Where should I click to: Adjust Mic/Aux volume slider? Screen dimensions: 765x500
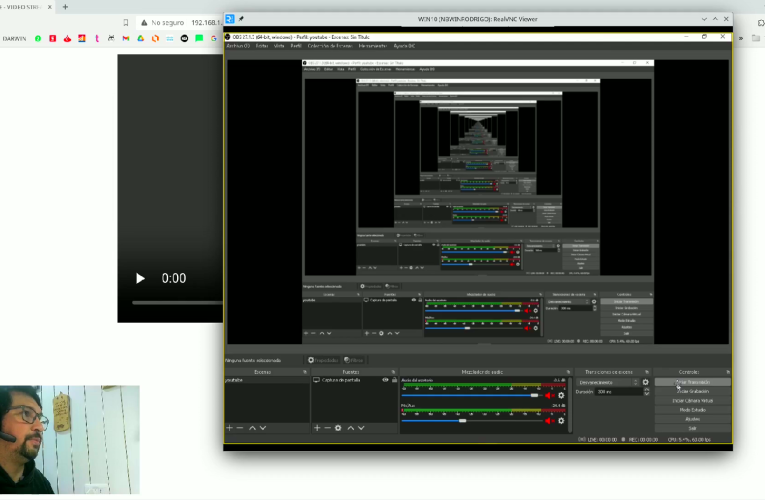(472, 420)
